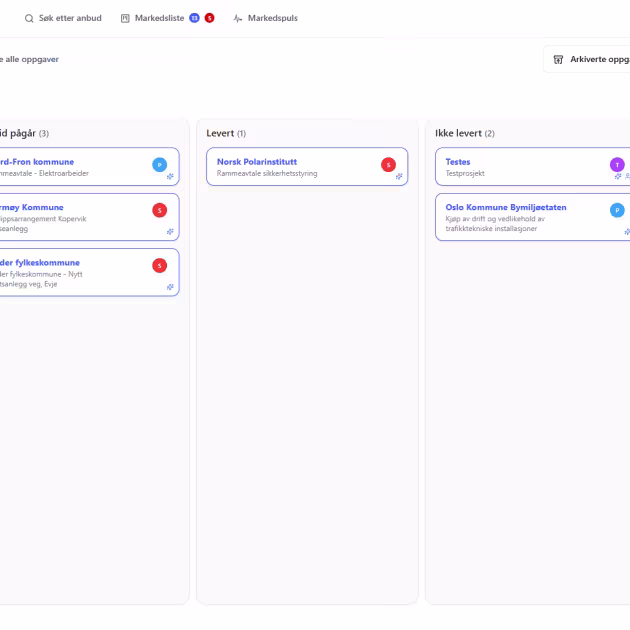Viewport: 630px width, 630px height.
Task: Click the search magnifier icon in top navigation
Action: coord(29,18)
